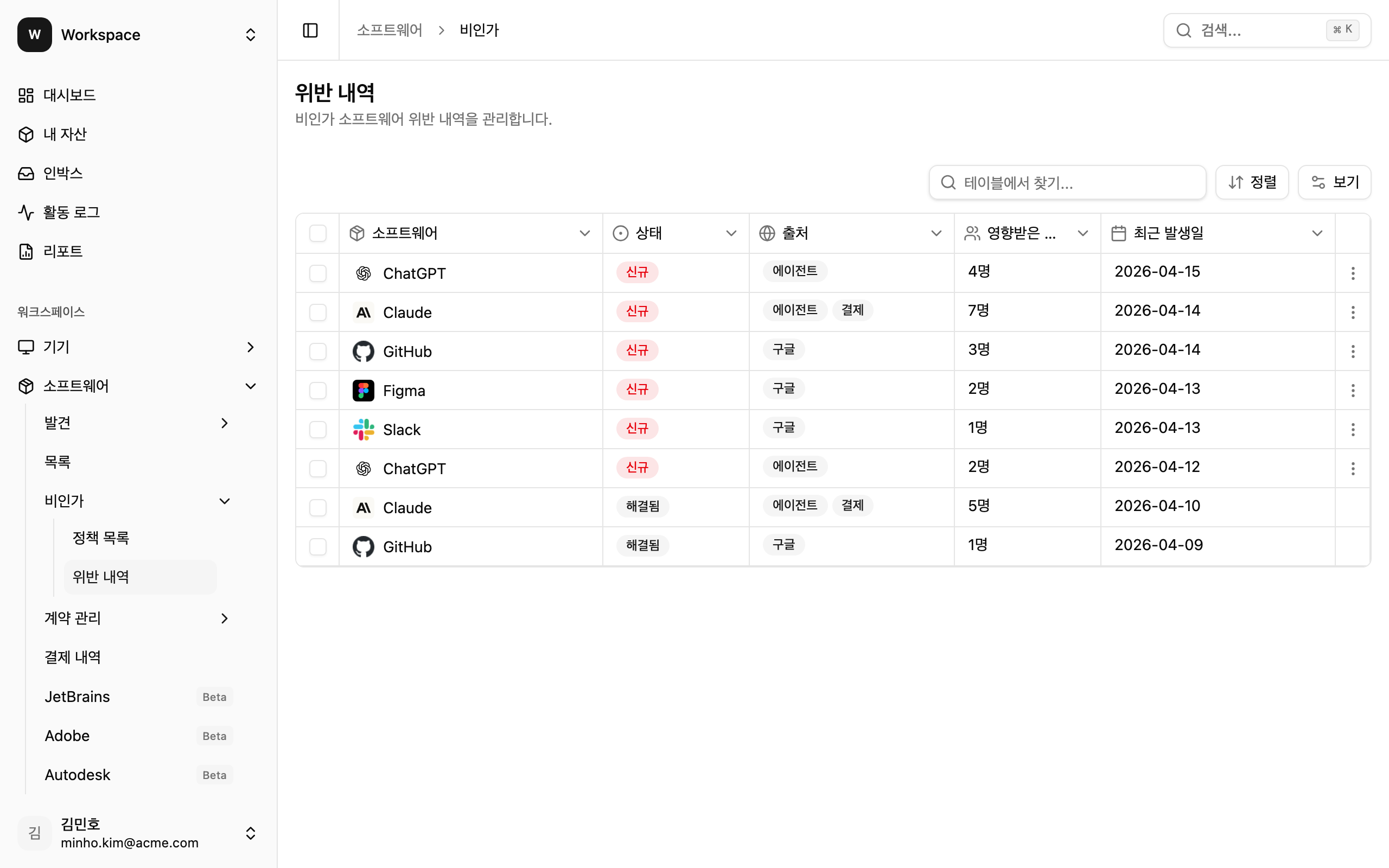The image size is (1389, 868).
Task: Open the Workspace switcher dropdown
Action: point(250,34)
